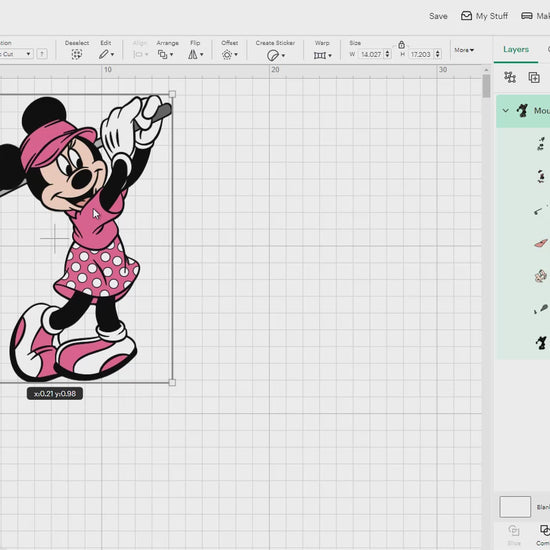Click the Save button
550x550 pixels.
[438, 16]
